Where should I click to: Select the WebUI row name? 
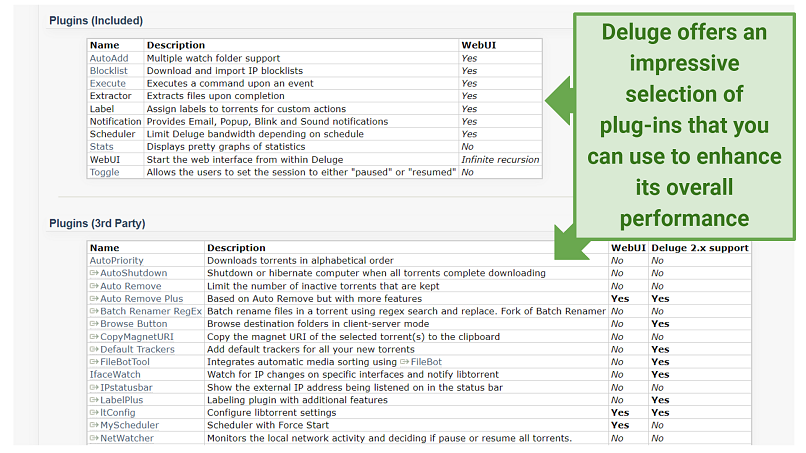(x=105, y=160)
